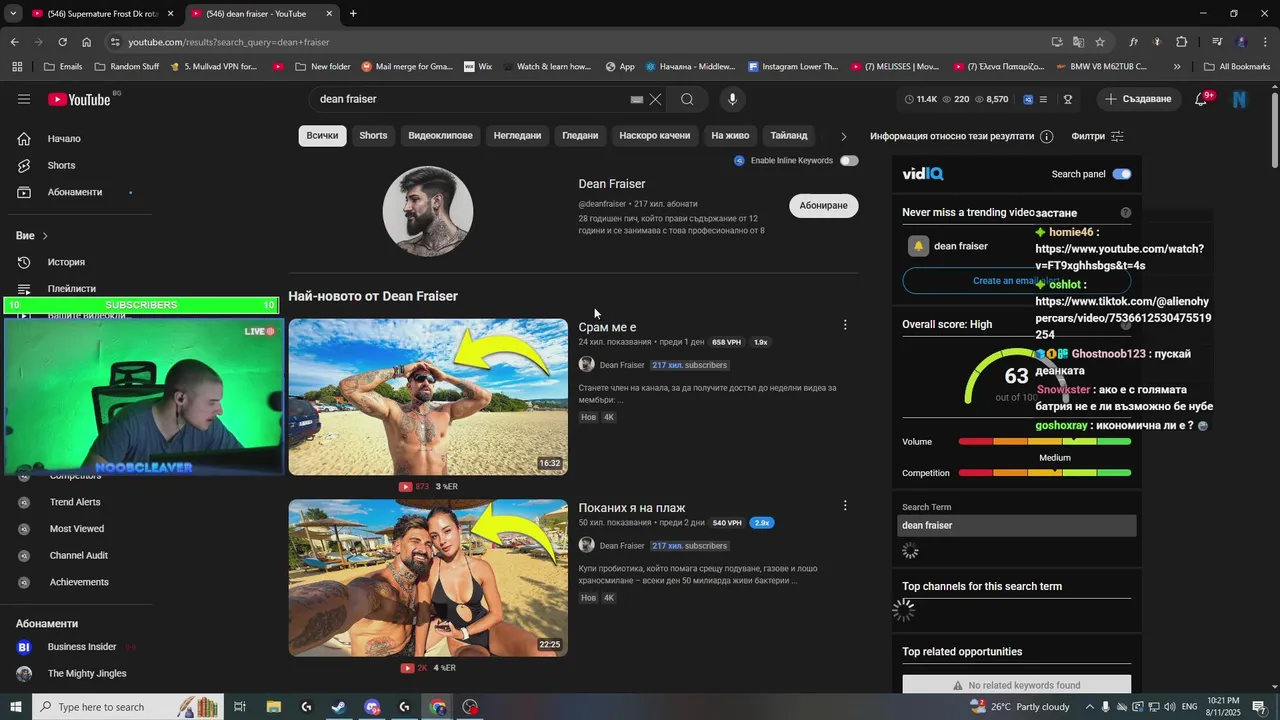1280x720 pixels.
Task: Open Dean Fraiser channel name link
Action: [x=612, y=184]
